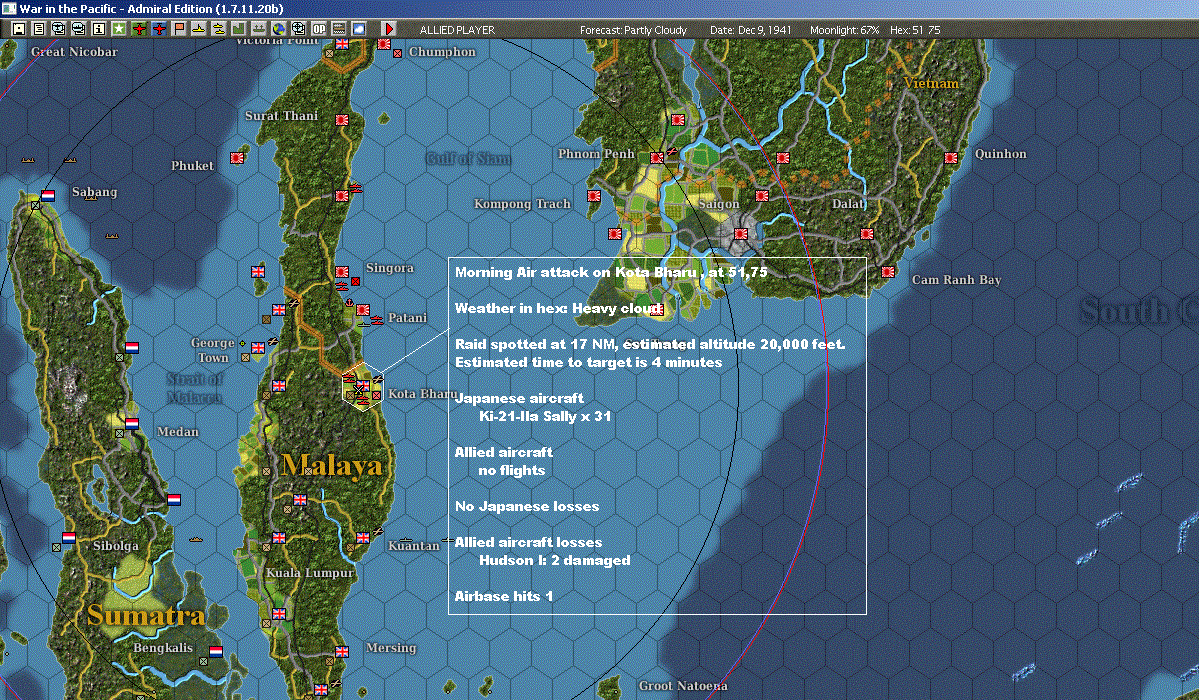Click 'Hudson I: 2 damaged' report line

pyautogui.click(x=554, y=560)
